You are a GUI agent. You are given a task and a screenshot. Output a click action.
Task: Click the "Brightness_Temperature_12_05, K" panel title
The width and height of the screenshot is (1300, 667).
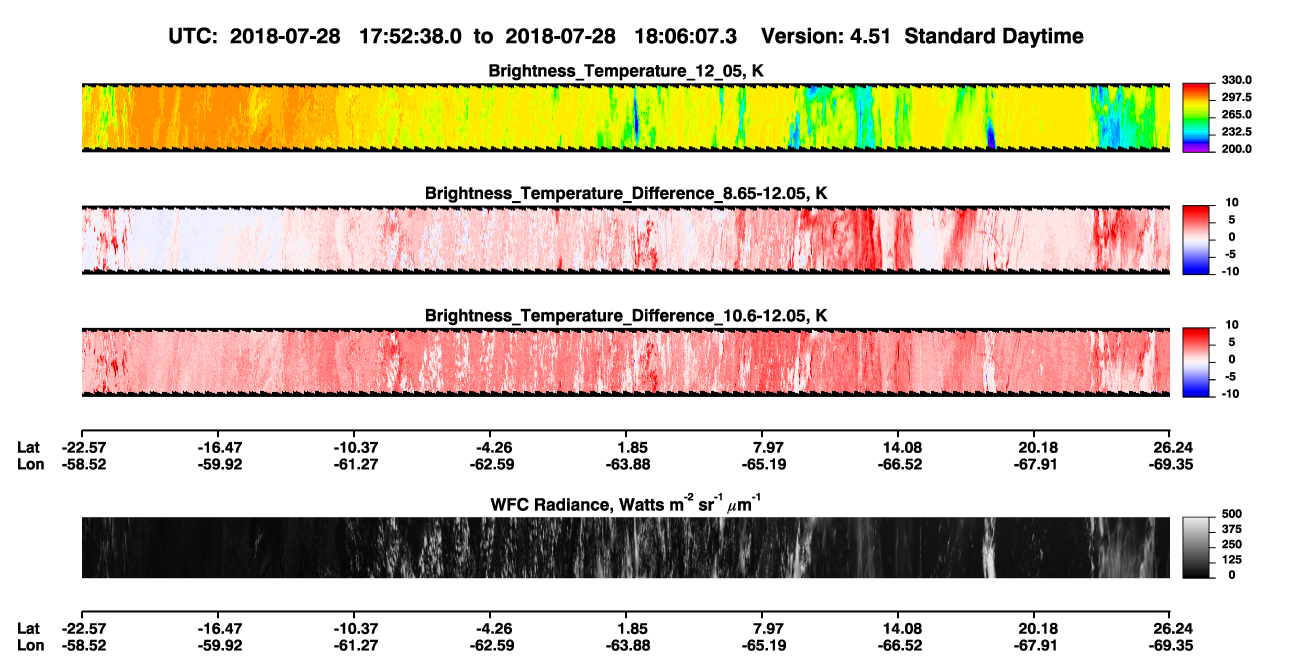(626, 71)
